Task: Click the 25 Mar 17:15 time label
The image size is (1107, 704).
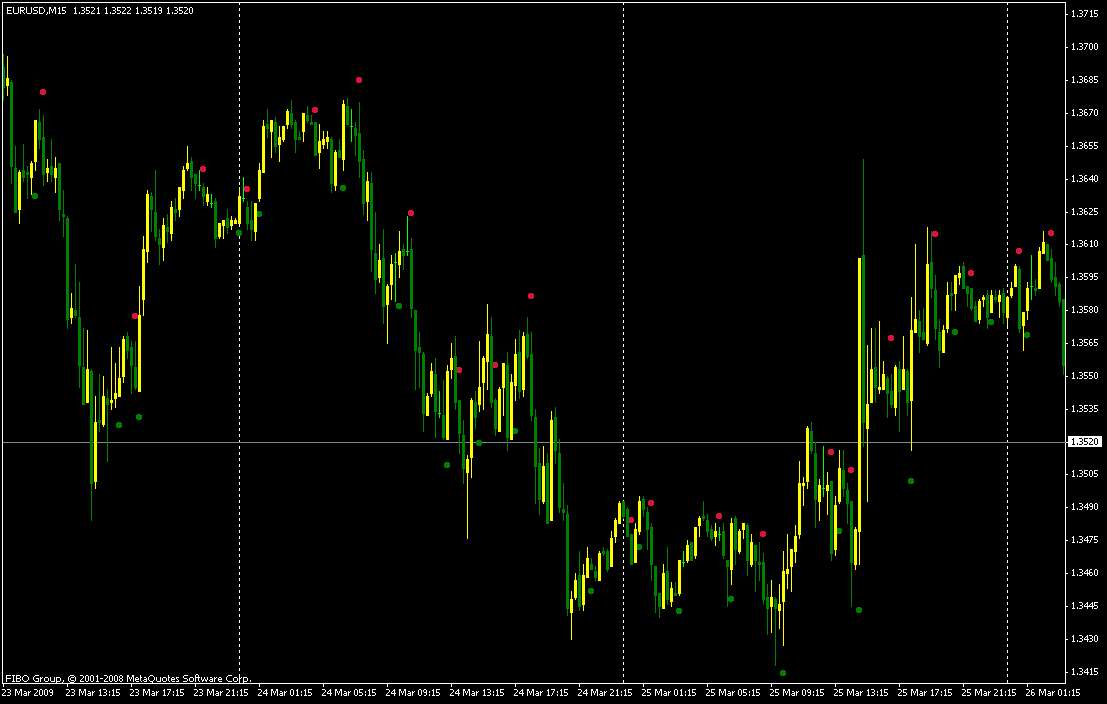Action: (x=926, y=693)
